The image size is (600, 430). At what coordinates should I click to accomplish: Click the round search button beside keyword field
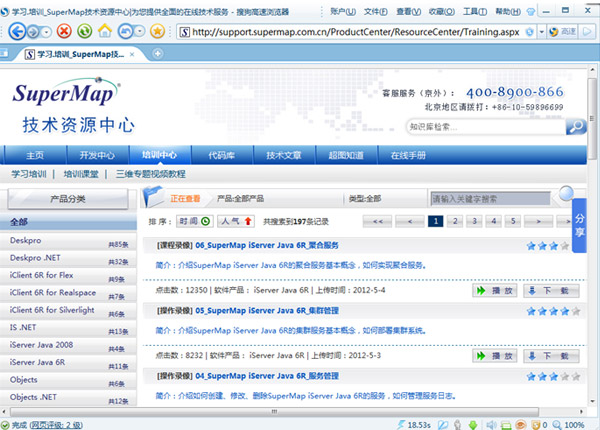click(x=566, y=193)
